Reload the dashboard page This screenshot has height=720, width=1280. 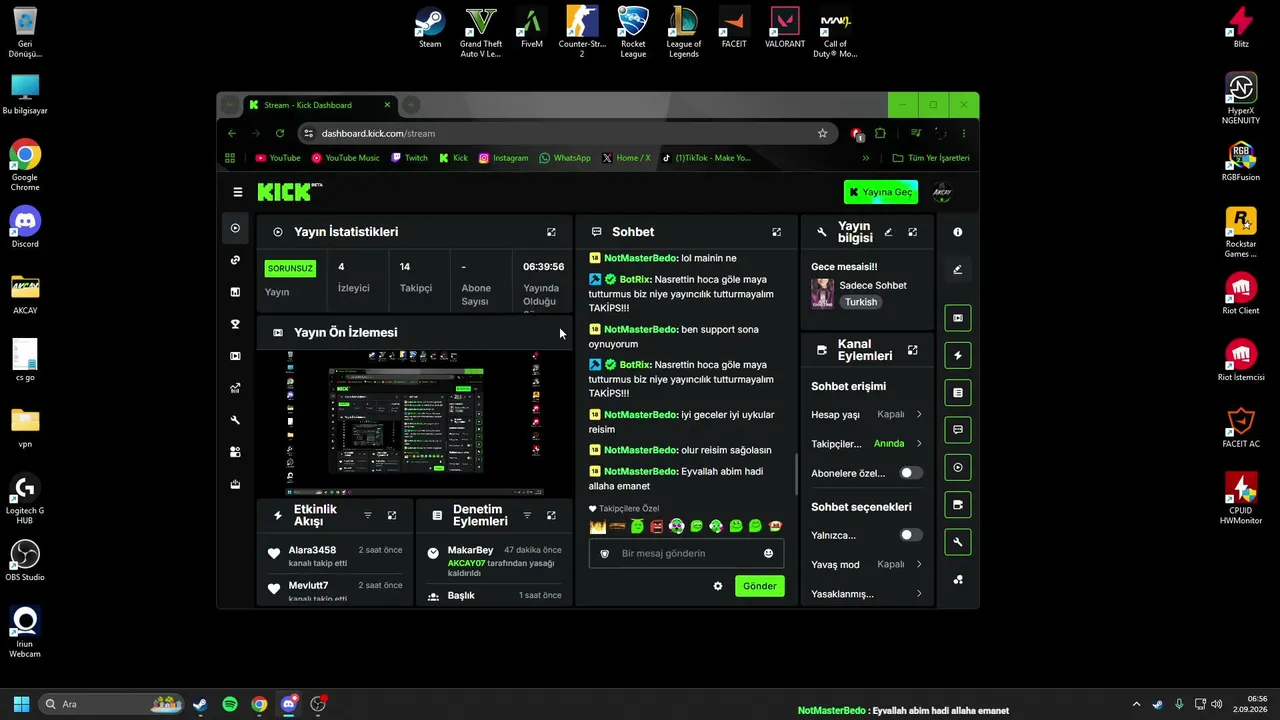click(280, 133)
